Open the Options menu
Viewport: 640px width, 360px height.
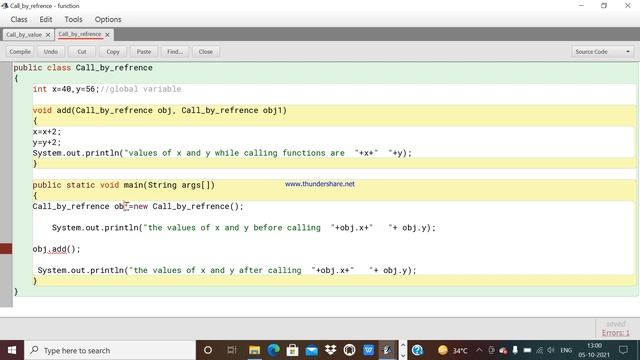pos(108,19)
